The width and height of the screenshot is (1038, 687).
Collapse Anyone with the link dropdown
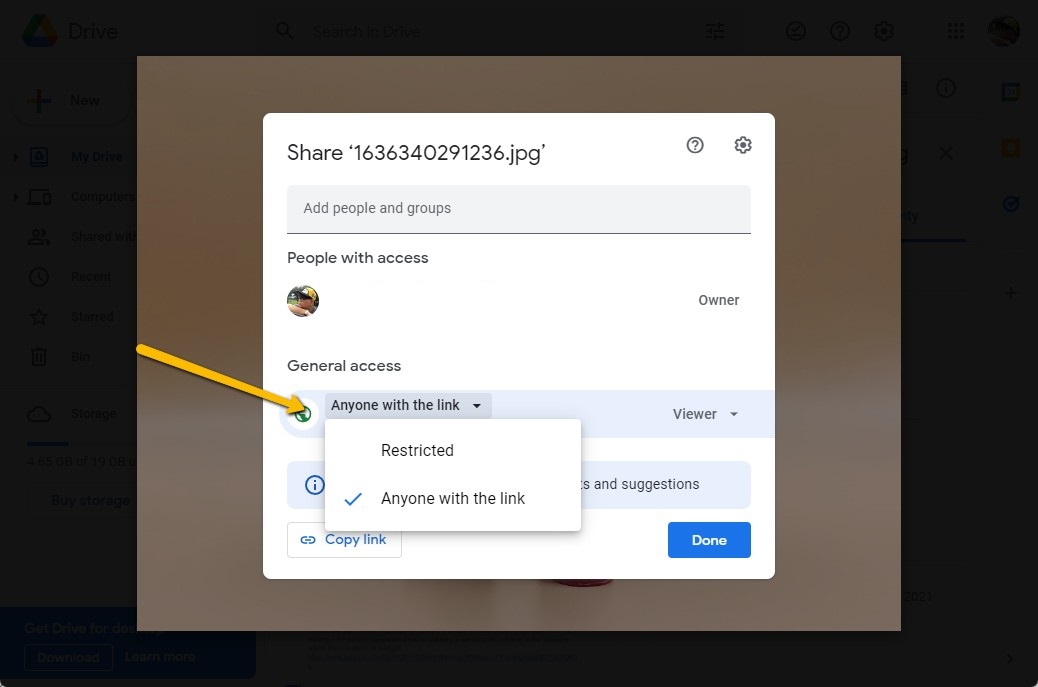(408, 405)
